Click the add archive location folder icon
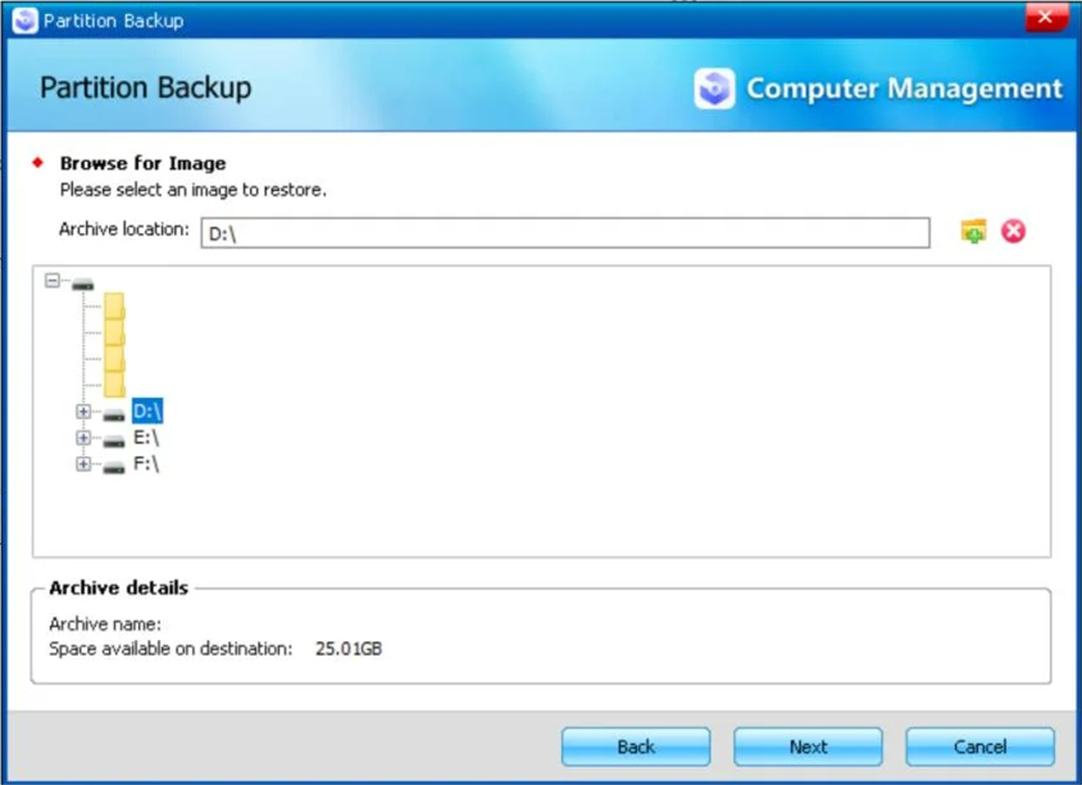1082x785 pixels. 972,231
